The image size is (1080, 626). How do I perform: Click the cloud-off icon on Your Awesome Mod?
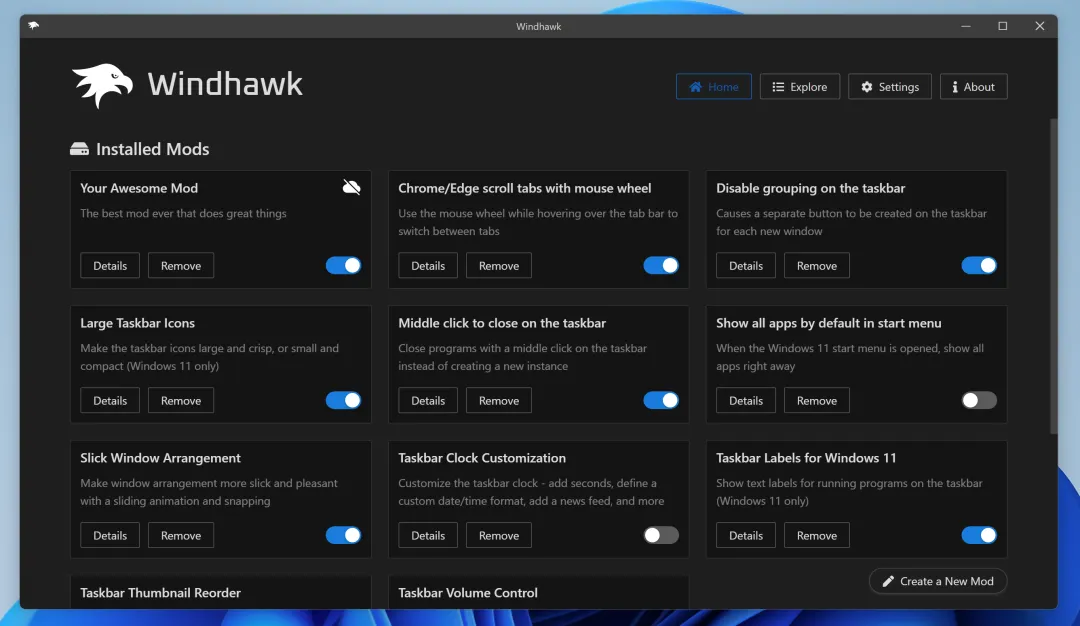[x=351, y=187]
